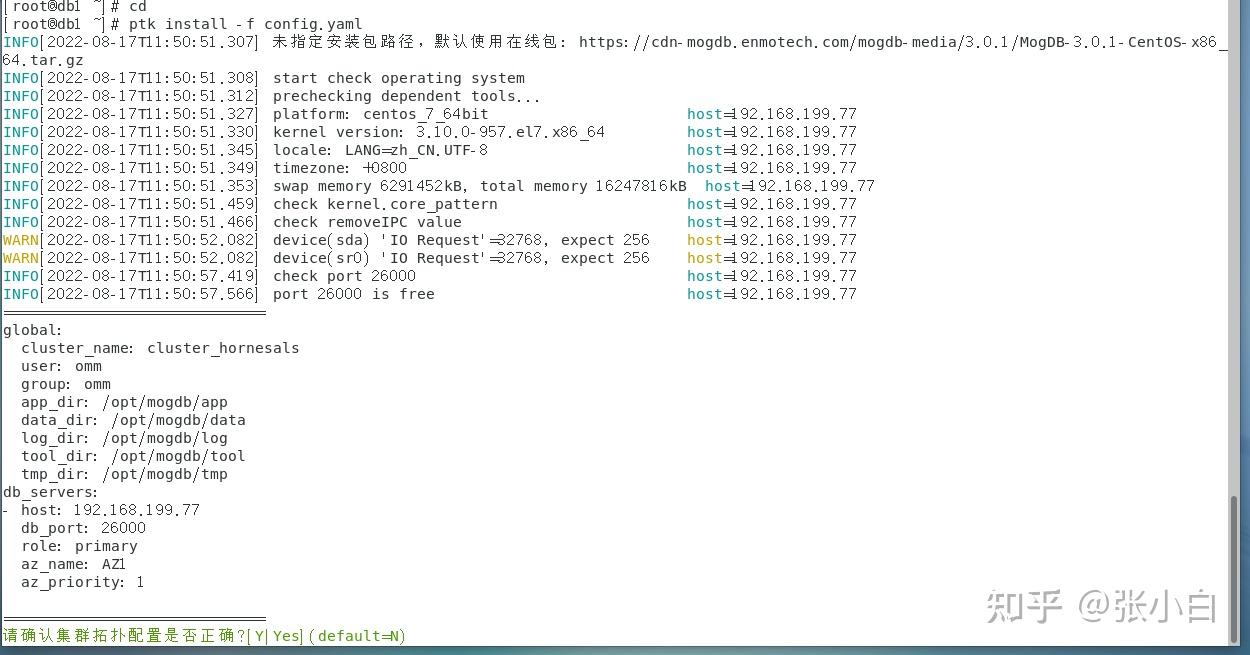Select the db_port value 26000
1250x655 pixels.
(x=116, y=528)
